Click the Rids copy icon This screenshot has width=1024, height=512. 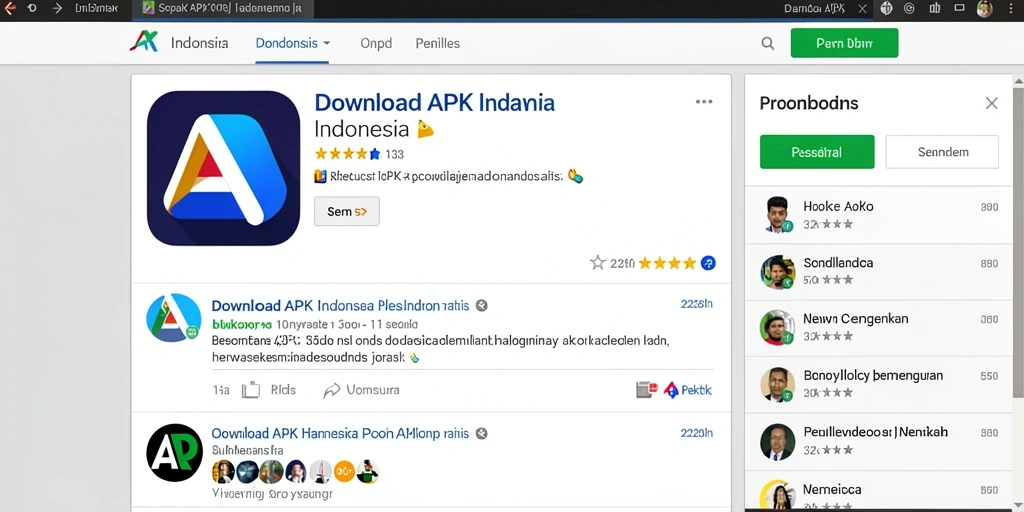point(251,390)
